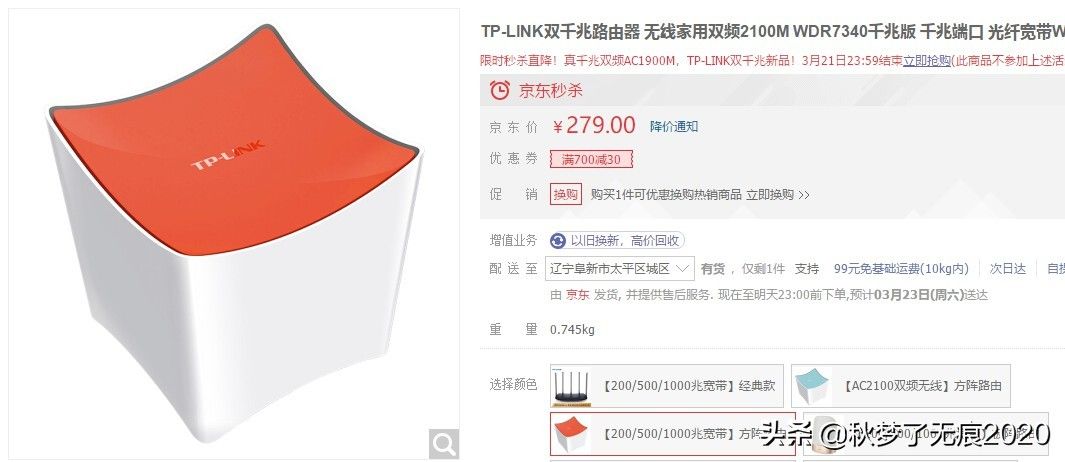
Task: Click the orange-top router thumbnail icon
Action: pos(571,433)
